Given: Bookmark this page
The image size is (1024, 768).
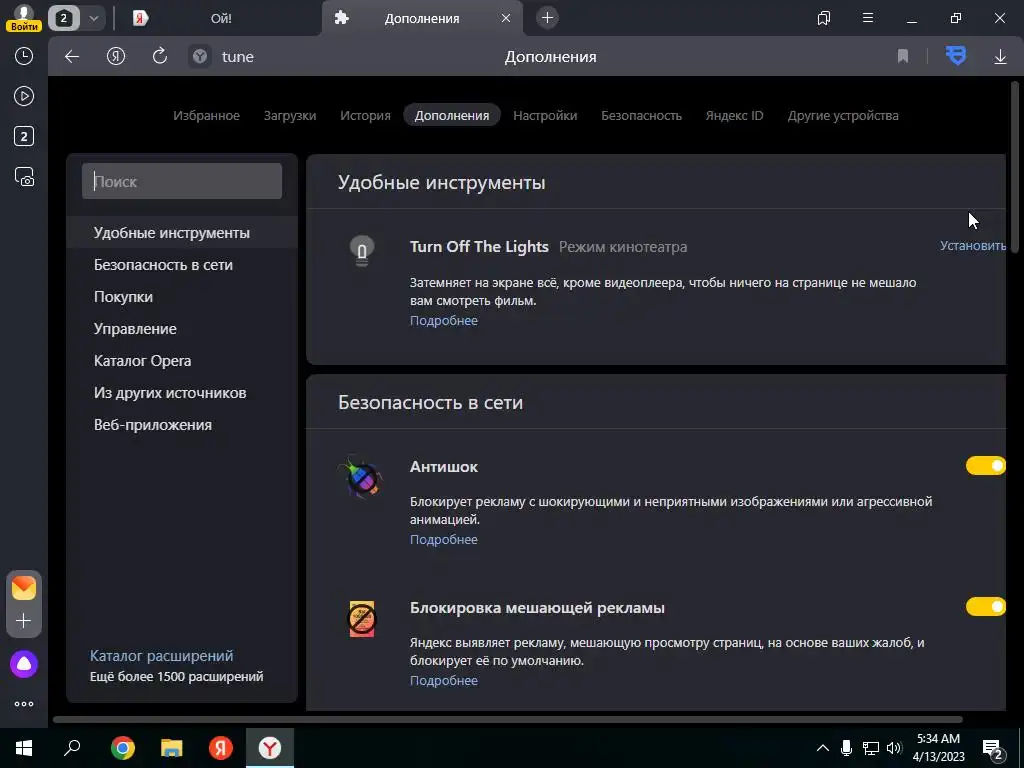Looking at the screenshot, I should [903, 56].
